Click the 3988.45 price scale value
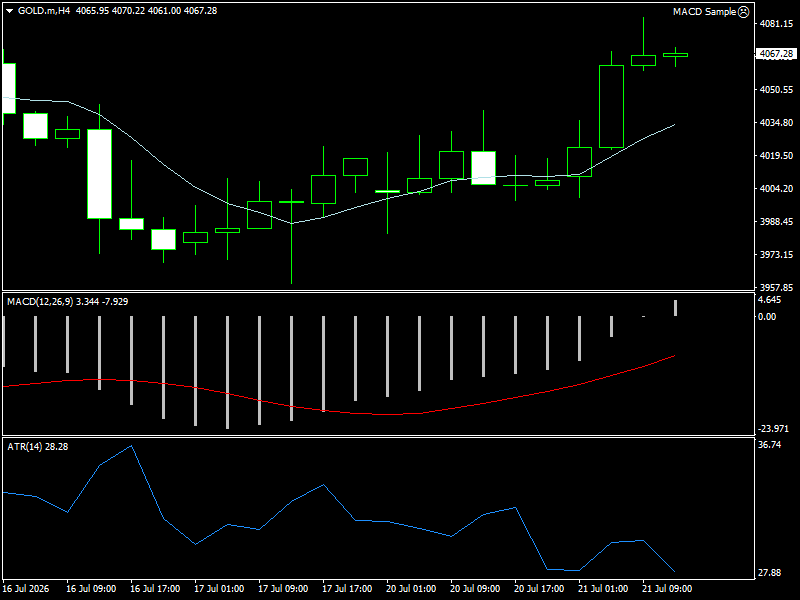This screenshot has width=800, height=600. pyautogui.click(x=776, y=221)
